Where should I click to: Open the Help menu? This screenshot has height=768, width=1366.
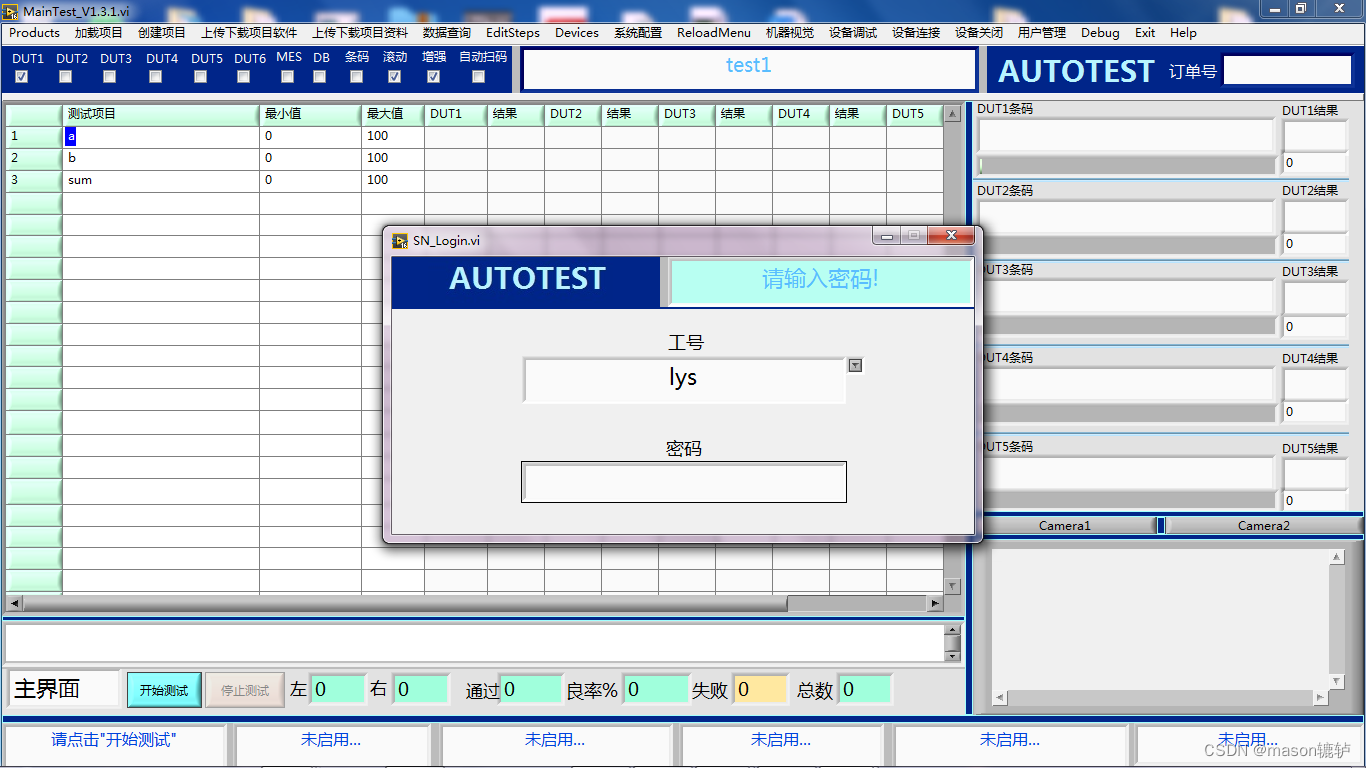1183,33
